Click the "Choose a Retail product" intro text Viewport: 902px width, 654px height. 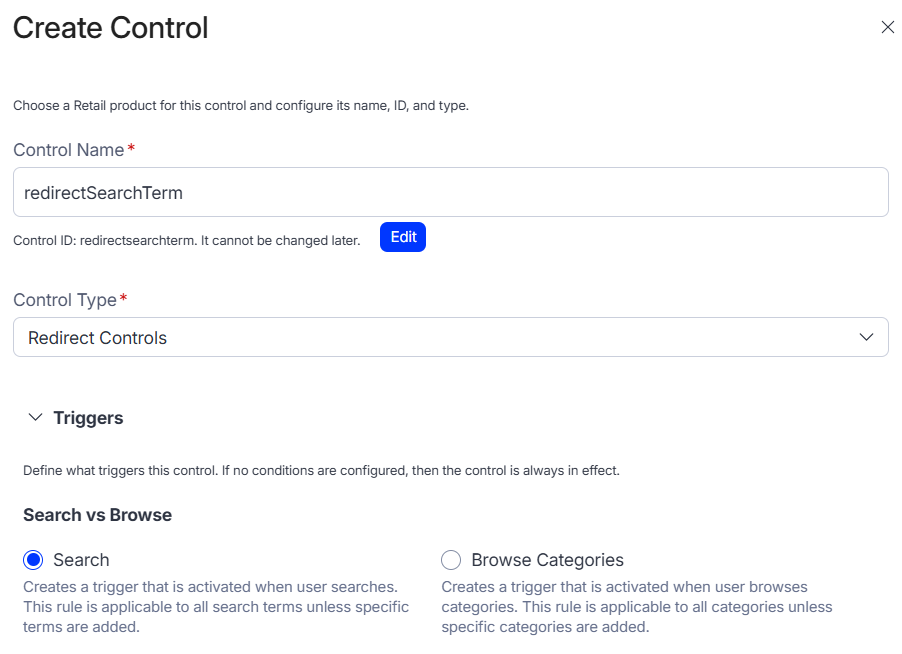pos(240,105)
